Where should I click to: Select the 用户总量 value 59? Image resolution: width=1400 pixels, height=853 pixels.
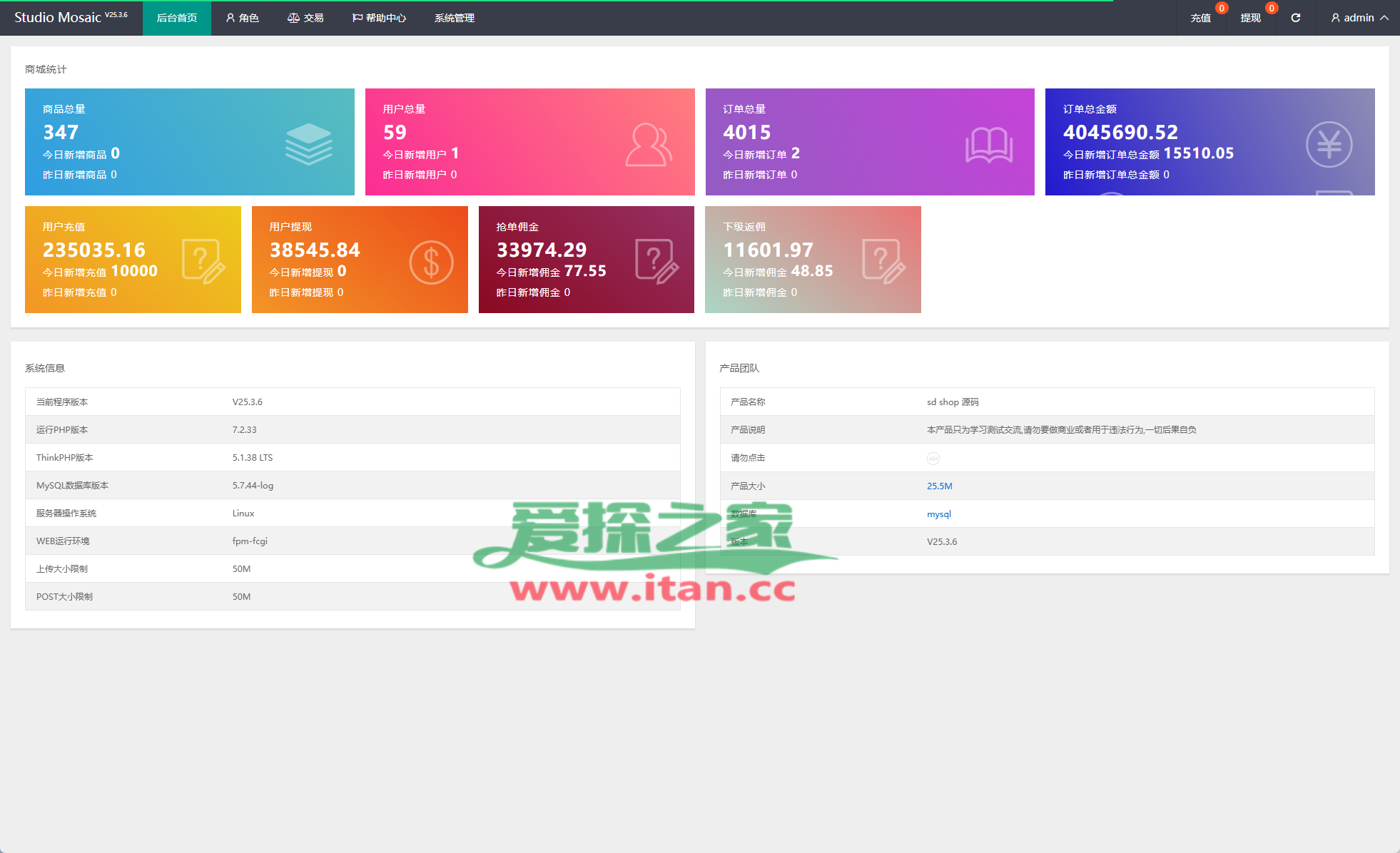tap(395, 132)
